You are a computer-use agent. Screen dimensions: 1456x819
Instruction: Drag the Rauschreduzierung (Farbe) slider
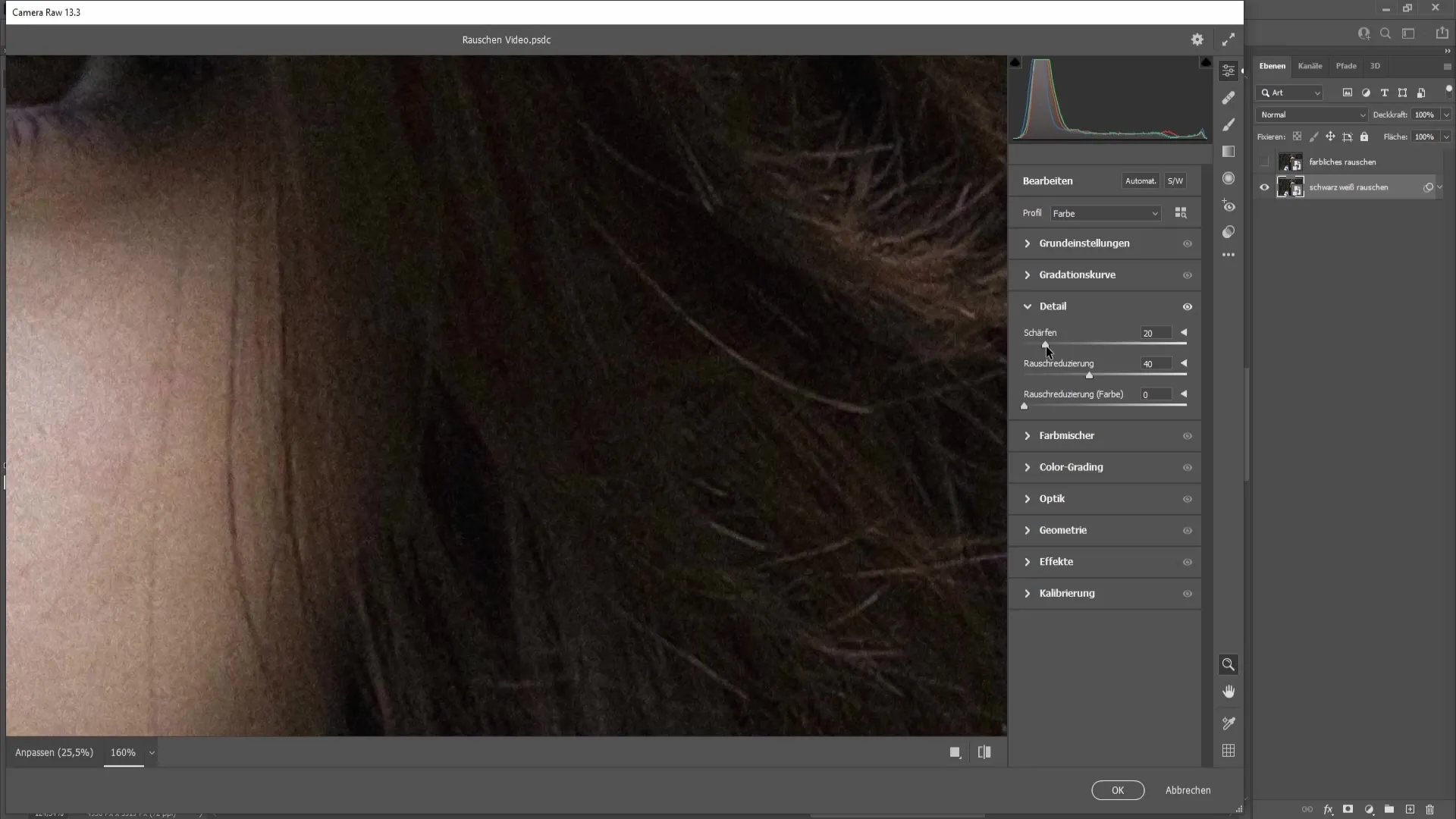click(x=1025, y=405)
